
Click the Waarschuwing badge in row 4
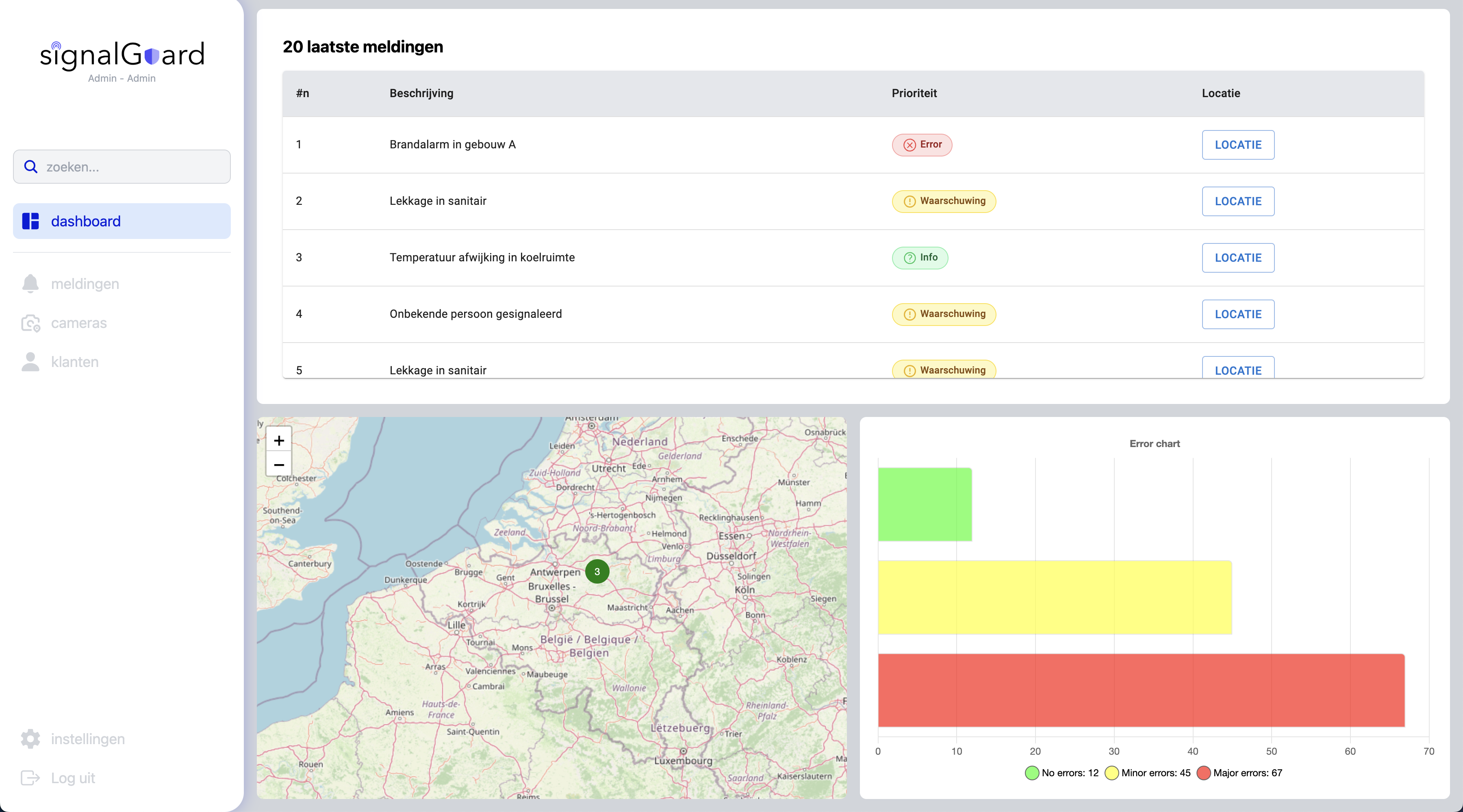pos(944,314)
